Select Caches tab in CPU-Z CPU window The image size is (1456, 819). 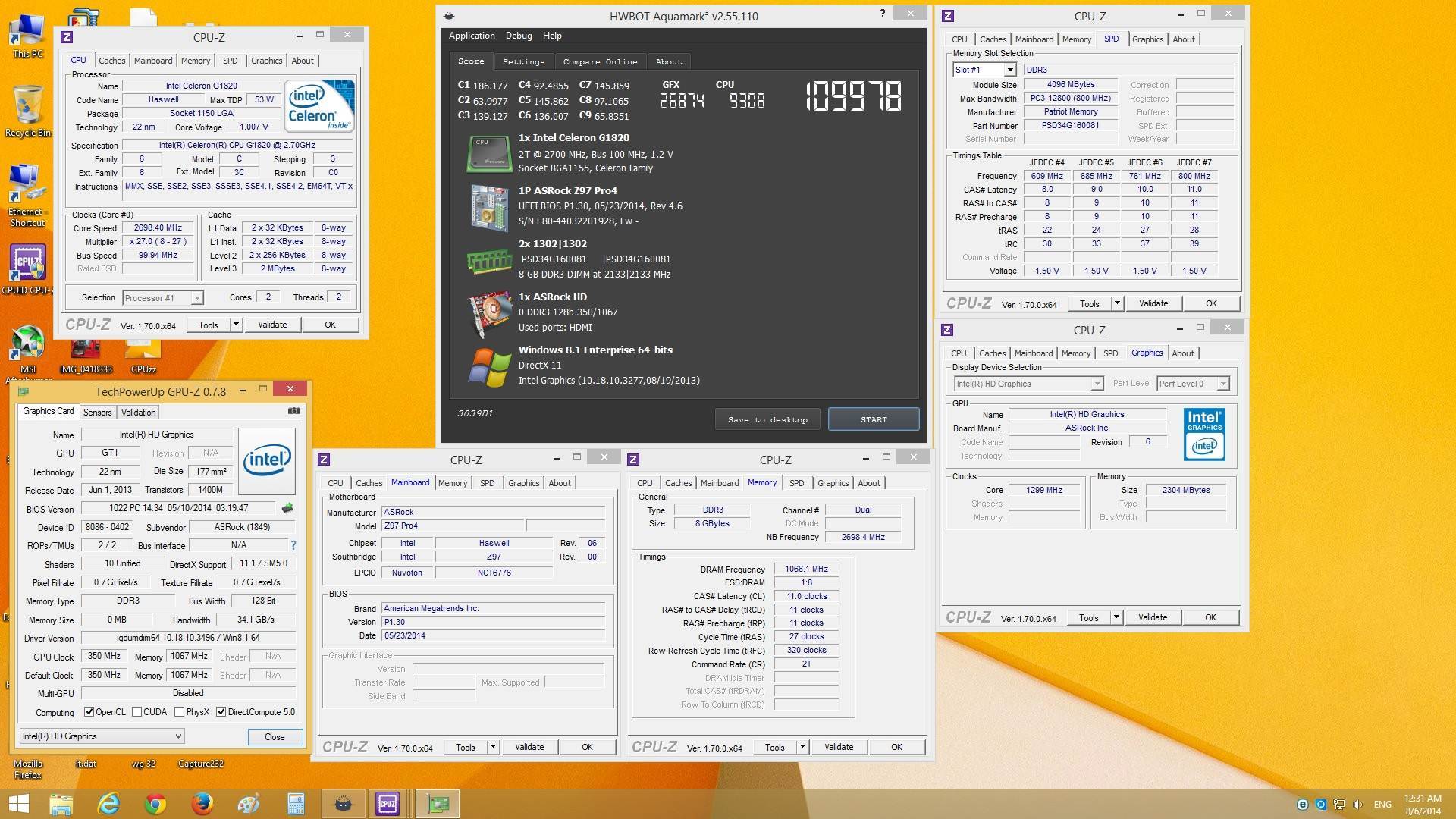click(x=111, y=61)
